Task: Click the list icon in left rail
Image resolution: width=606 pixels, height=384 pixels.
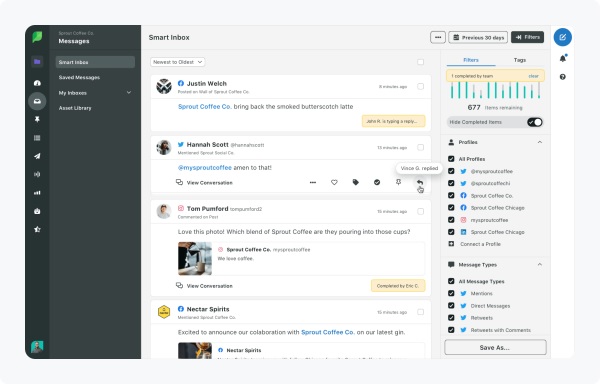Action: (37, 138)
